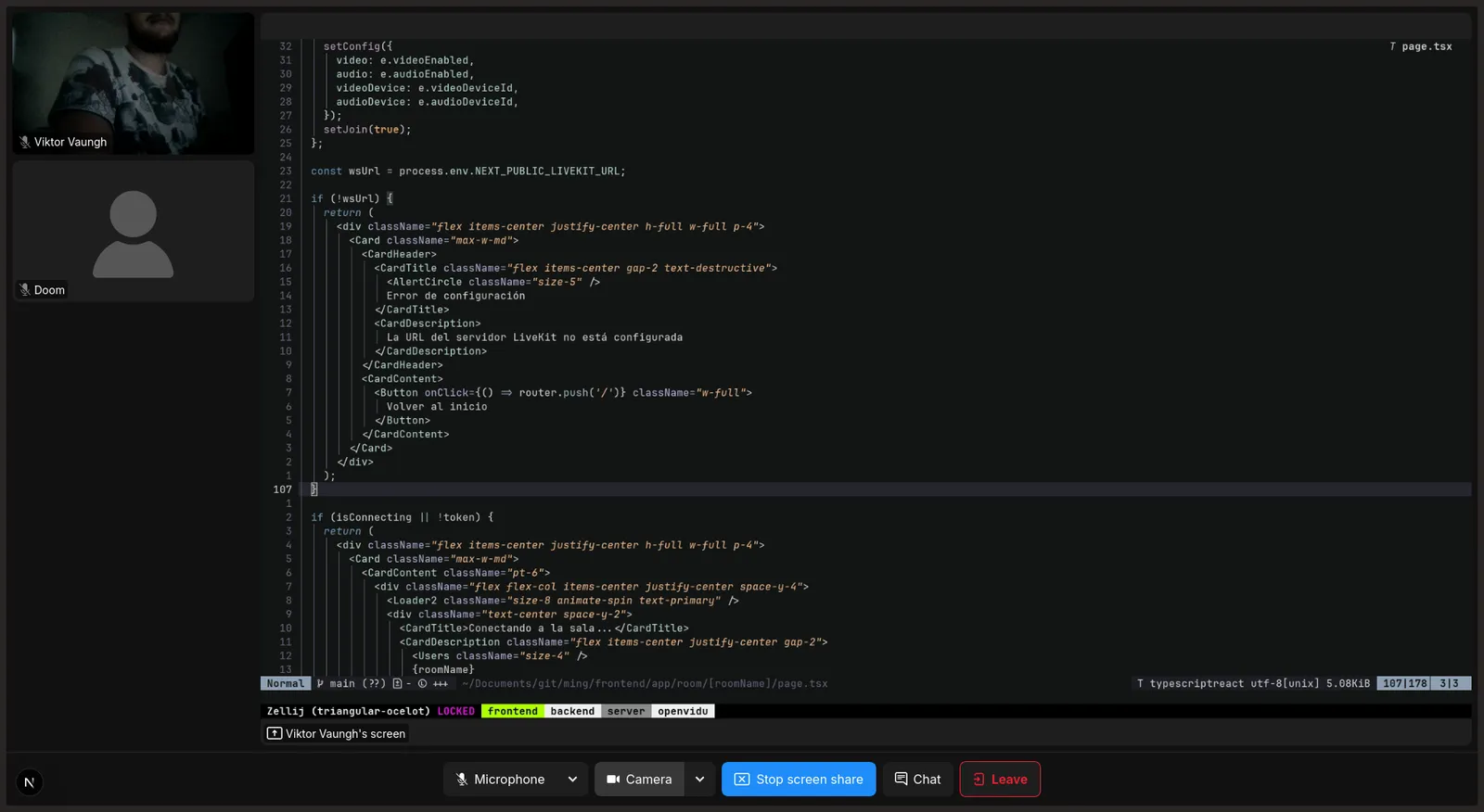Click the "La URL del servidor LiveKit" line
1484x812 pixels.
pyautogui.click(x=534, y=337)
